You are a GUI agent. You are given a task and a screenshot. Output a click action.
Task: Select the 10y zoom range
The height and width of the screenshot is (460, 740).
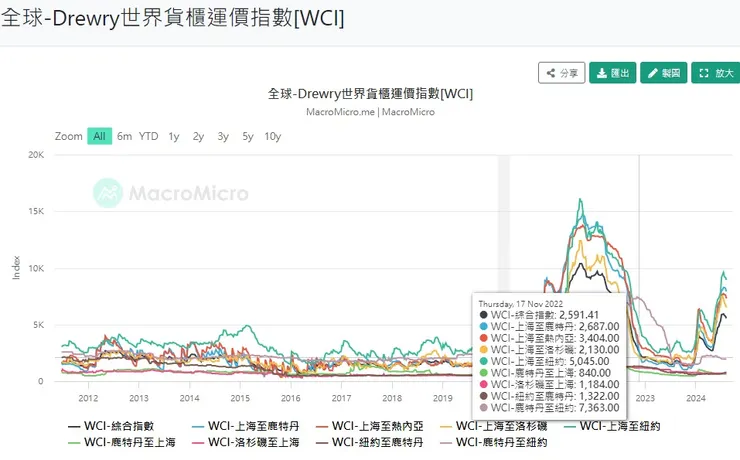pyautogui.click(x=272, y=136)
